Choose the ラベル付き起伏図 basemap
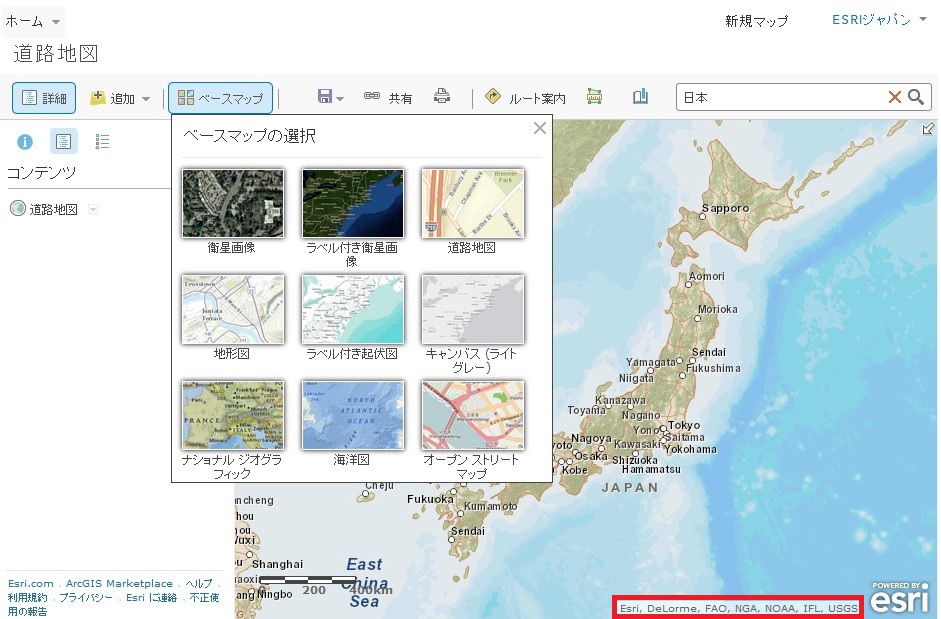941x619 pixels. (x=353, y=309)
